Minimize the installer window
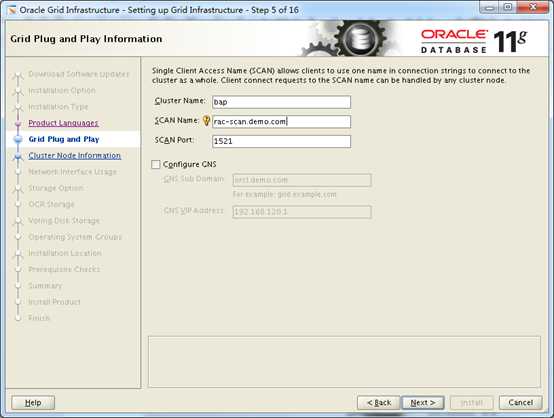The height and width of the screenshot is (418, 554). (489, 7)
